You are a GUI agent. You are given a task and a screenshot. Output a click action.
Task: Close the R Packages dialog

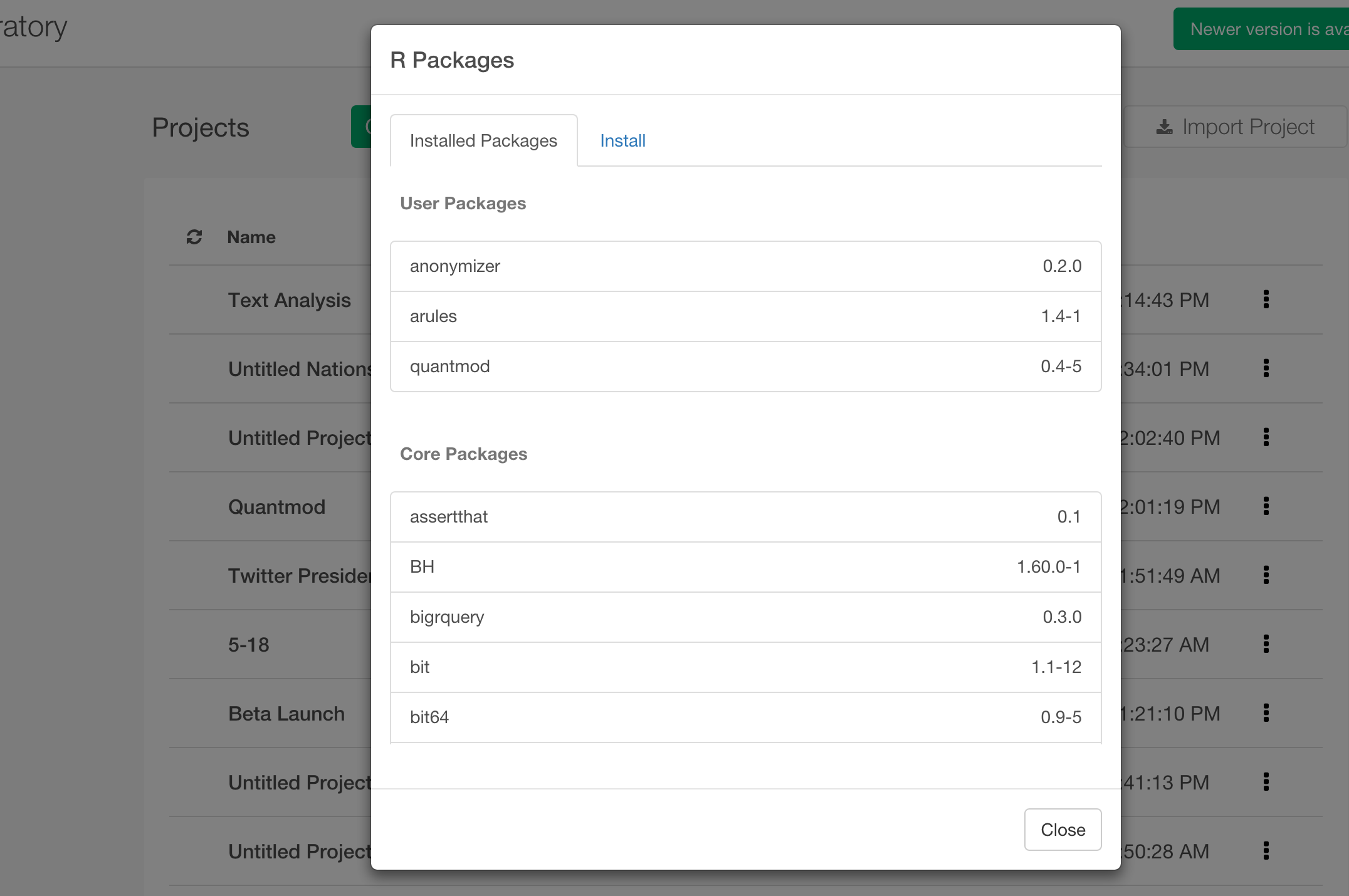point(1062,830)
